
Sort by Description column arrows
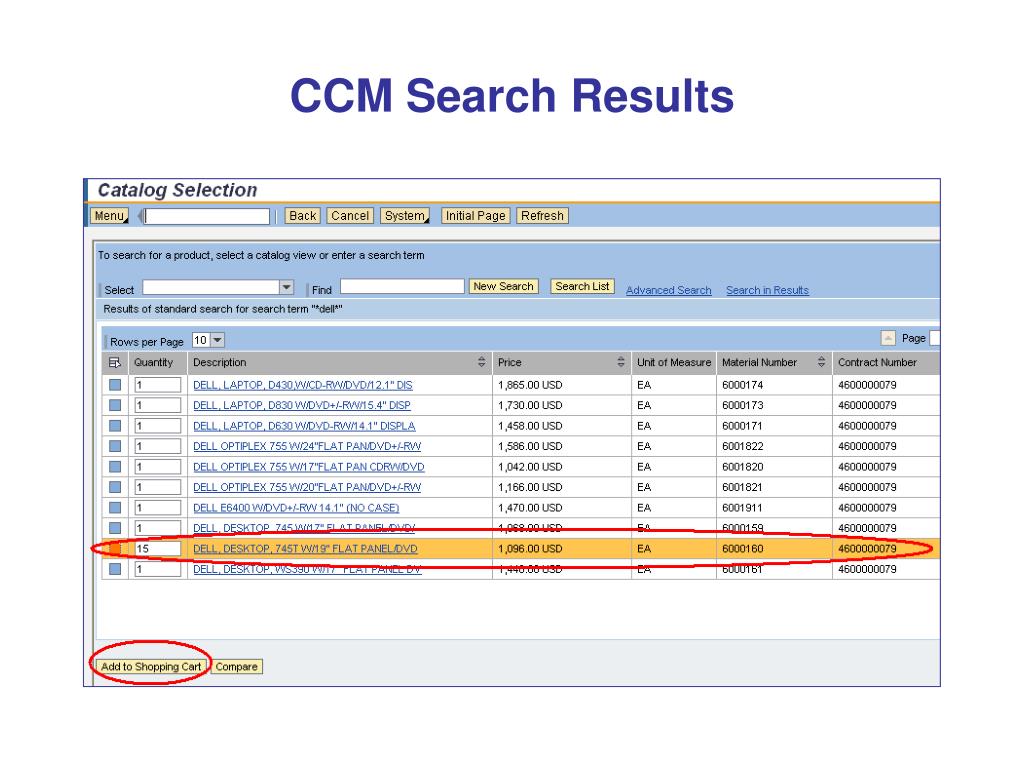[481, 362]
